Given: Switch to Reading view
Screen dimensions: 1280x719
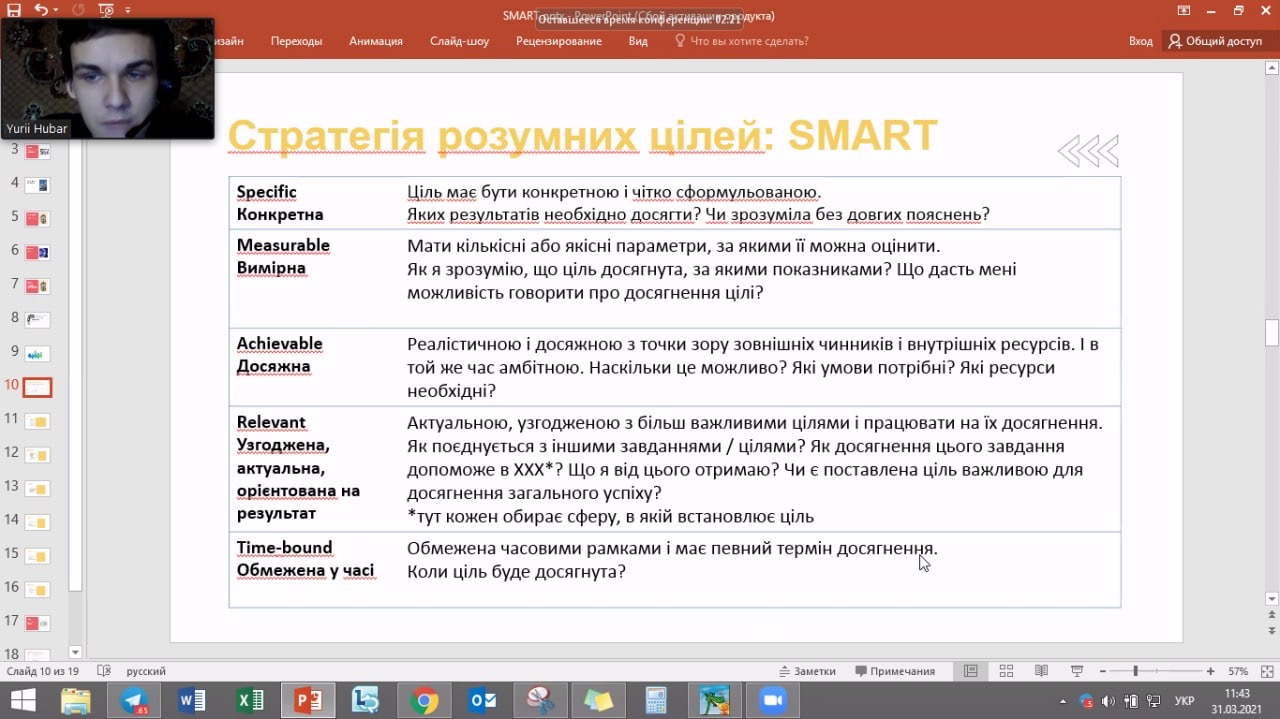Looking at the screenshot, I should 1041,671.
